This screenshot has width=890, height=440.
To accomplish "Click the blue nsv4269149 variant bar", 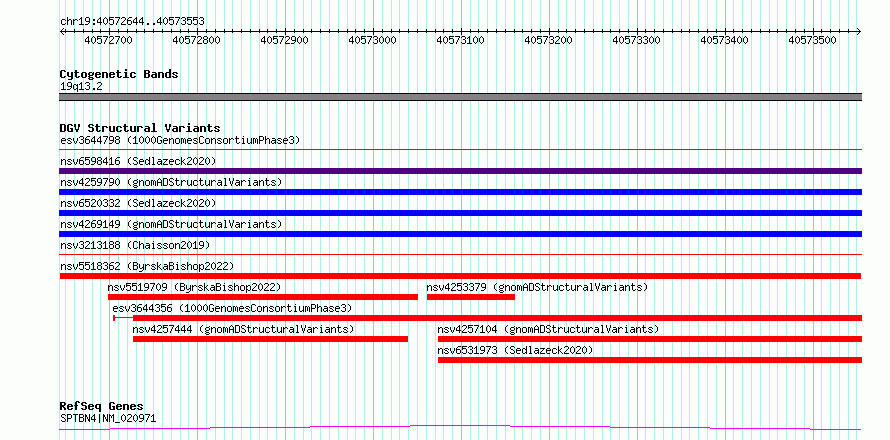I will click(x=460, y=234).
